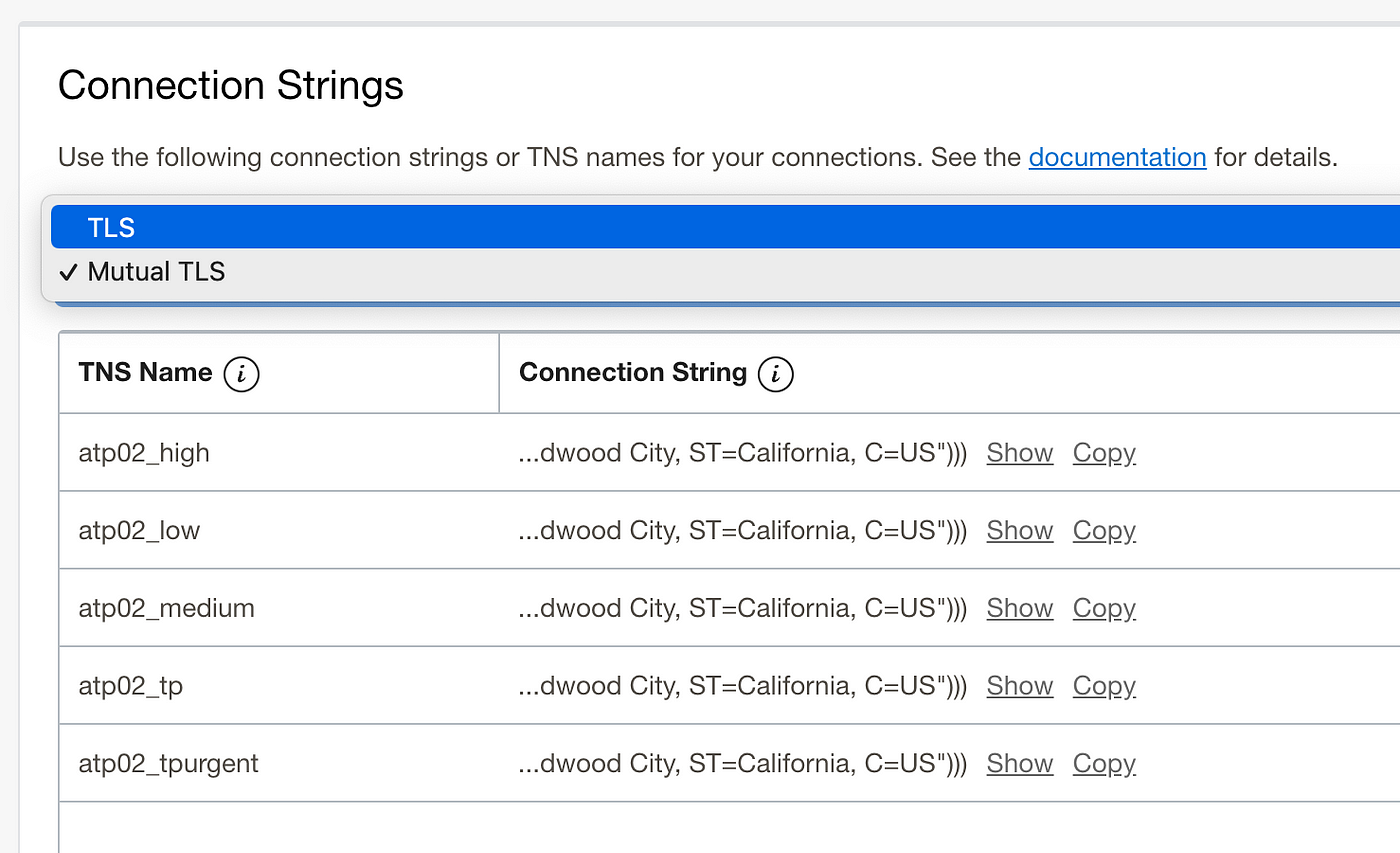
Task: Copy the atp02_tp connection string
Action: (1104, 686)
